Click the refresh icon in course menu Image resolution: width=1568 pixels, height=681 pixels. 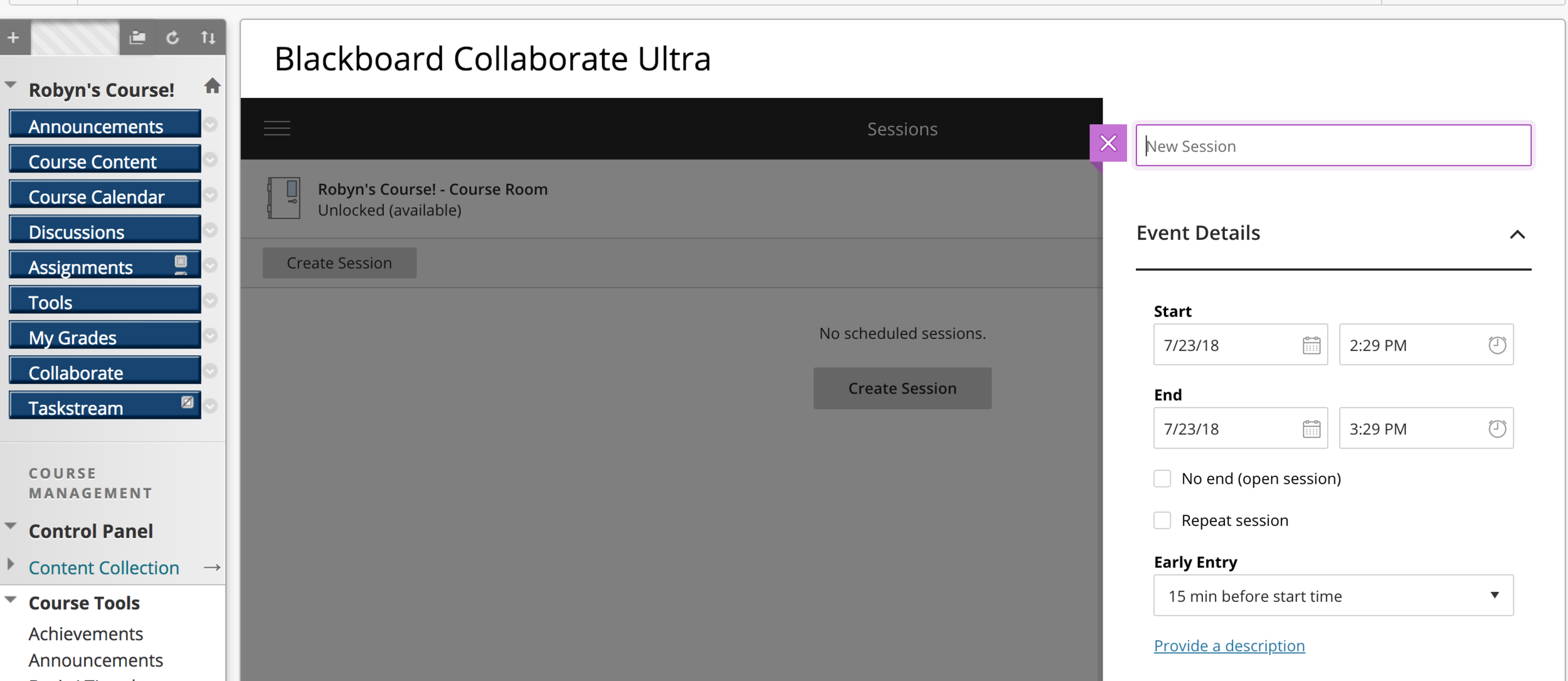pos(172,38)
